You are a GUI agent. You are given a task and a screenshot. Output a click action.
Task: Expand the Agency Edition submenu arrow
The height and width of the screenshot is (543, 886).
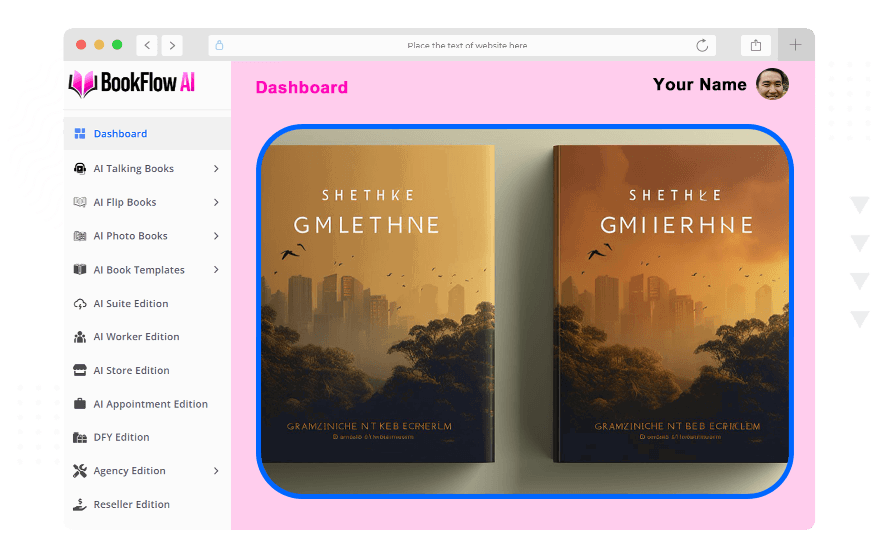pyautogui.click(x=216, y=471)
